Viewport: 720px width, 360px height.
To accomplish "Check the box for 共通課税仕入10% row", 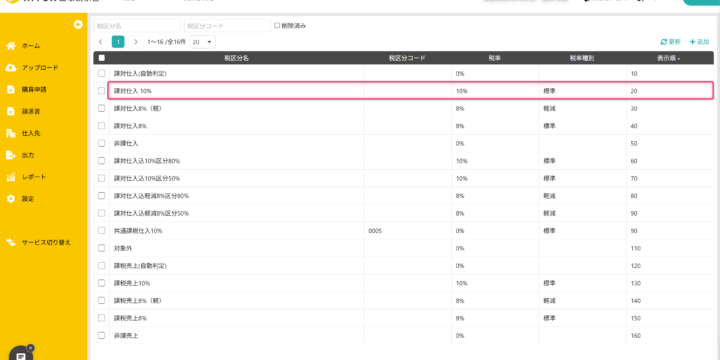I will [101, 231].
